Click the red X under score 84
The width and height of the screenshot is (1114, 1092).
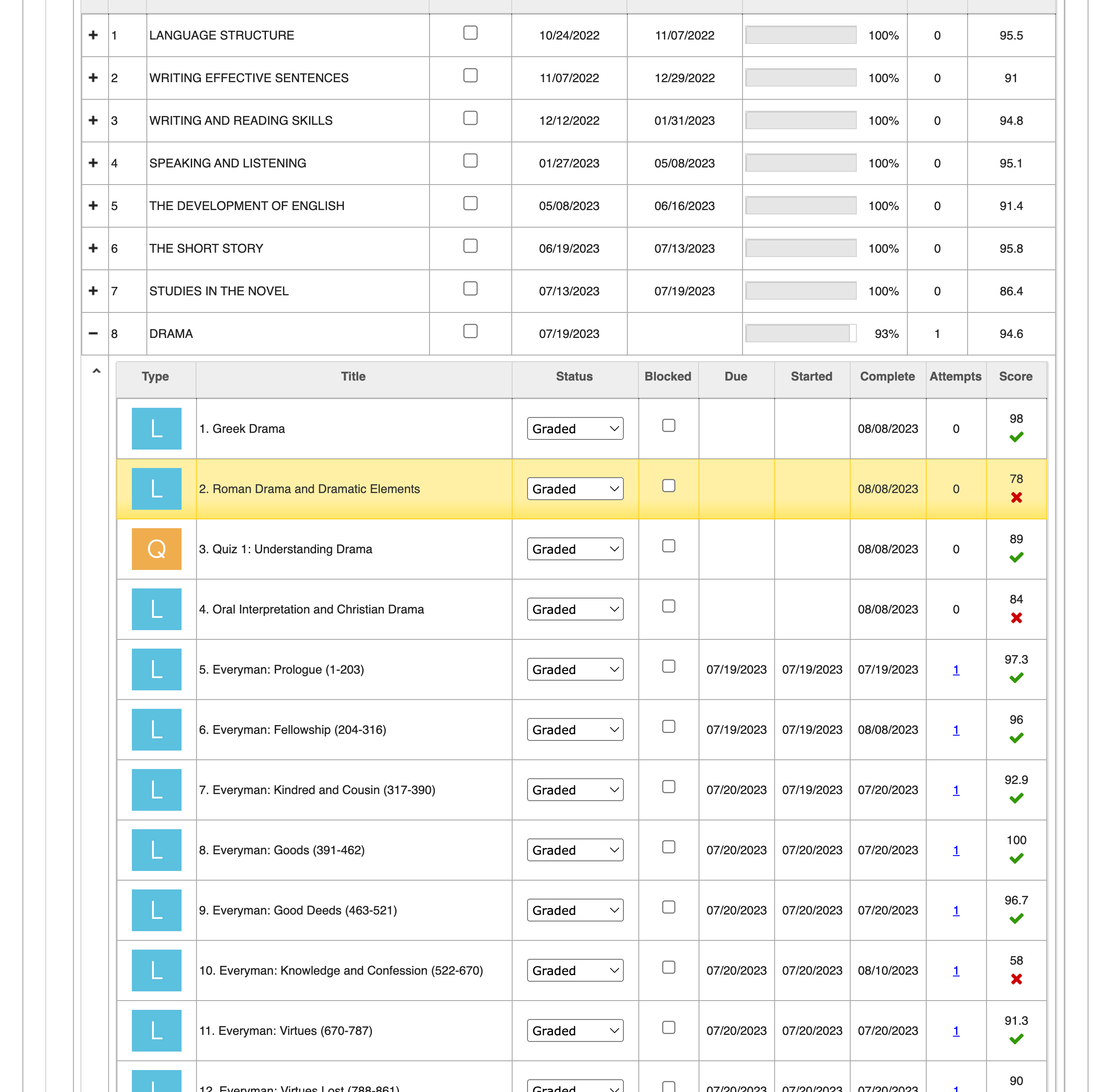(x=1016, y=618)
